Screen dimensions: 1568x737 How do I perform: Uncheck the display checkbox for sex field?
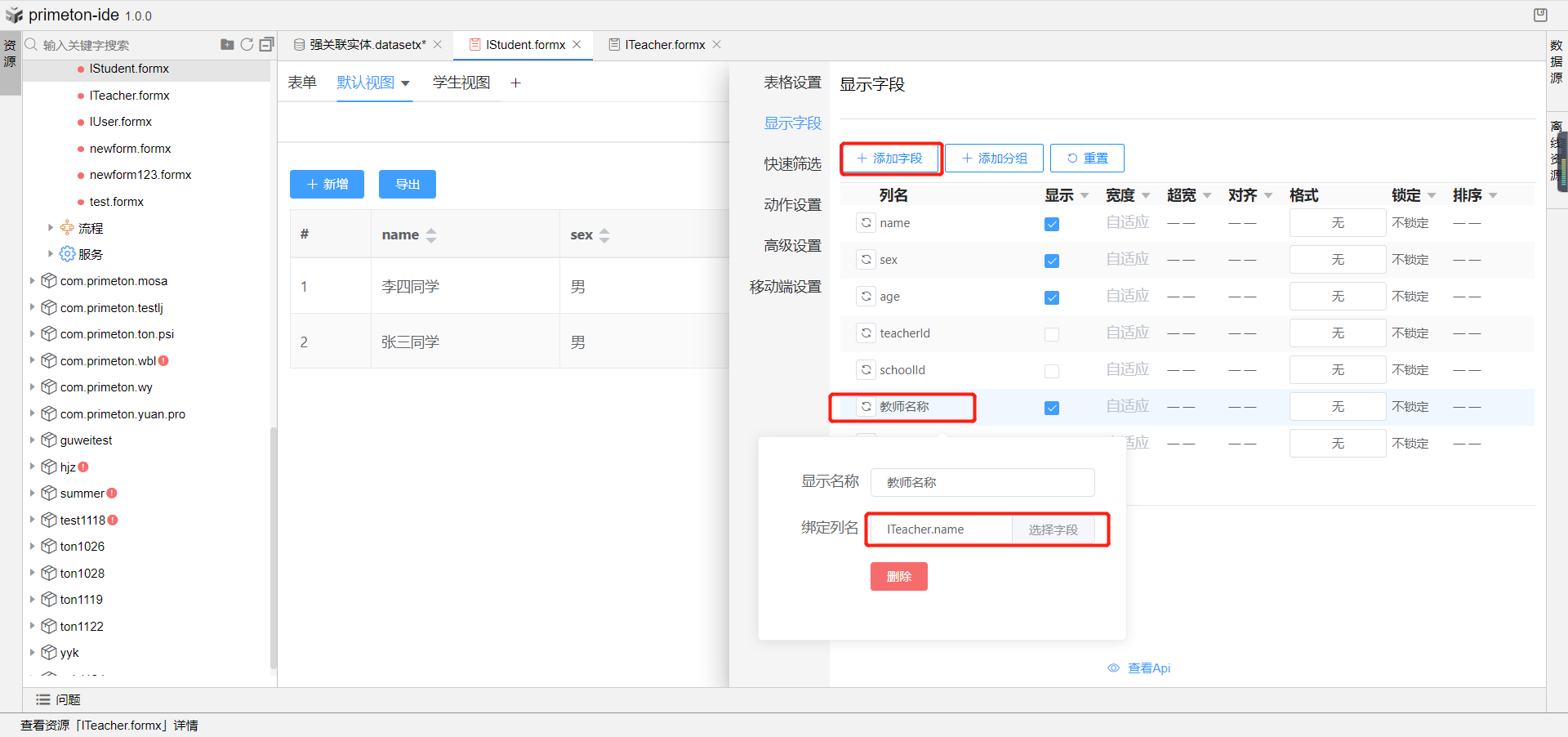[1052, 261]
